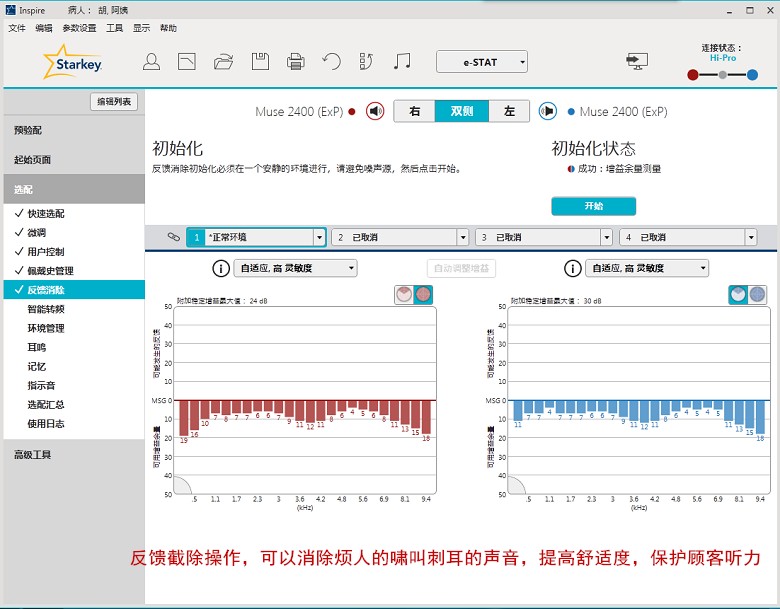The image size is (780, 609).
Task: Click the memory link chain icon
Action: tap(172, 237)
